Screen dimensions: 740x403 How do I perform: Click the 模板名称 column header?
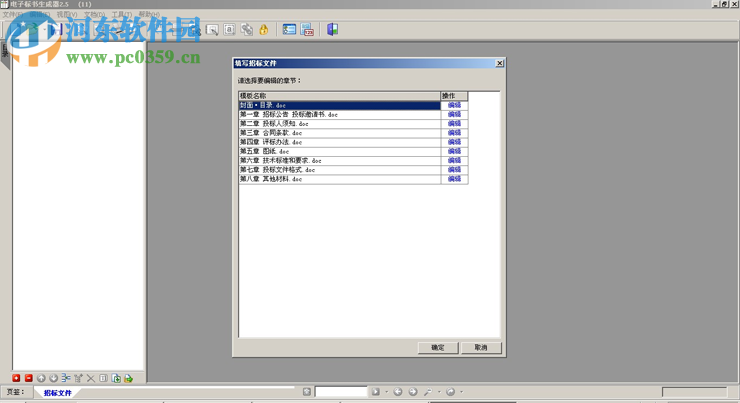(x=339, y=96)
